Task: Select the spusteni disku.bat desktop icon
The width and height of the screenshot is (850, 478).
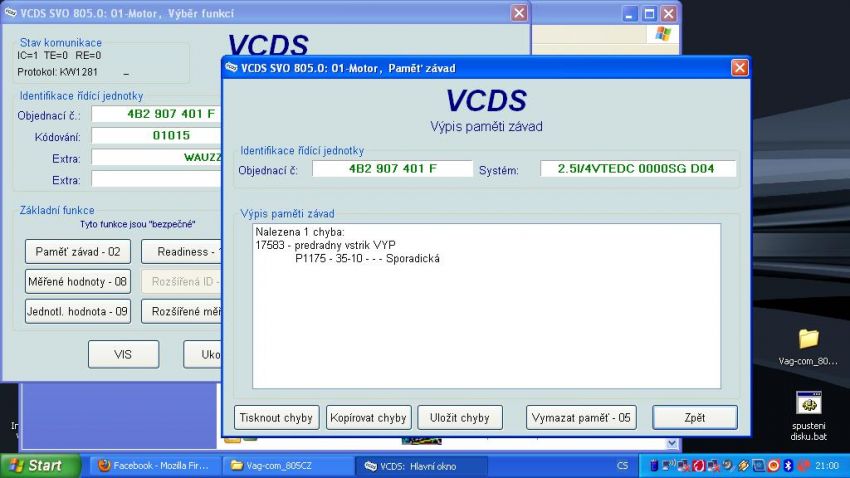Action: pos(808,416)
